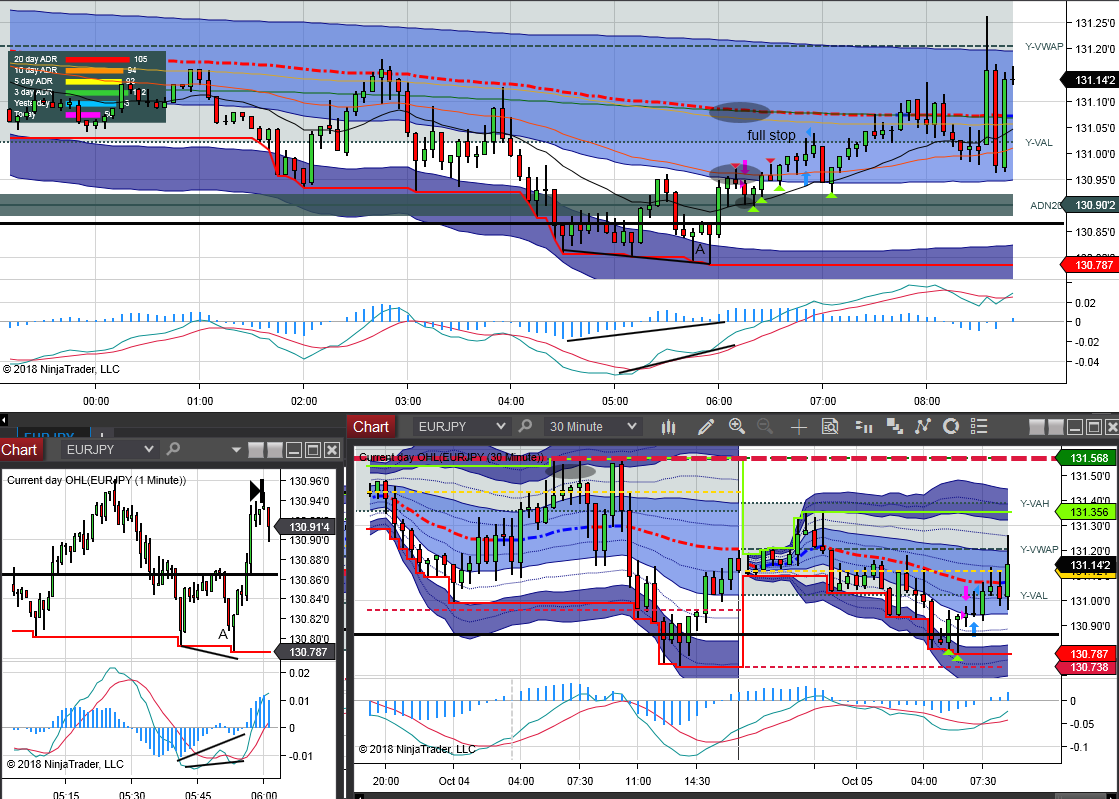Screen dimensions: 1119x799
Task: Open the indicators line-node icon
Action: pos(923,427)
